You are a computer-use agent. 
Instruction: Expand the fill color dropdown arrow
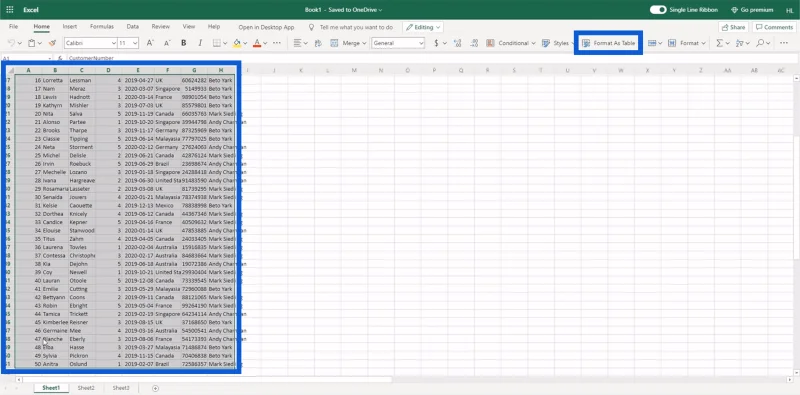coord(245,44)
